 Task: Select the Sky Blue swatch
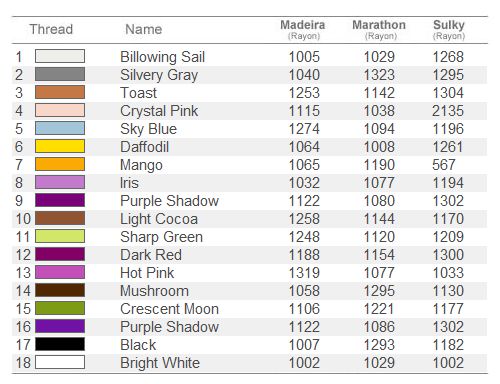pos(60,128)
